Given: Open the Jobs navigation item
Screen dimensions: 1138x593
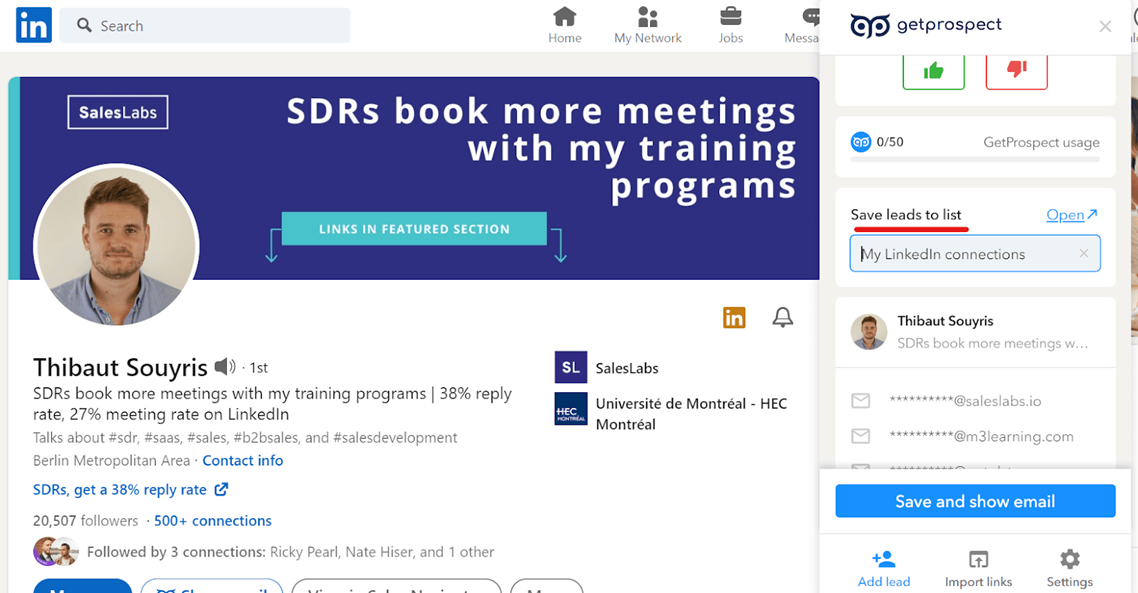Looking at the screenshot, I should point(730,25).
